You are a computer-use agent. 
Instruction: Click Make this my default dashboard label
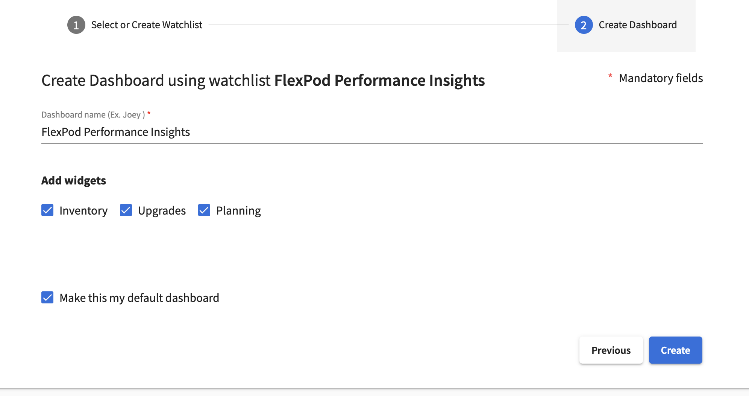click(x=139, y=298)
